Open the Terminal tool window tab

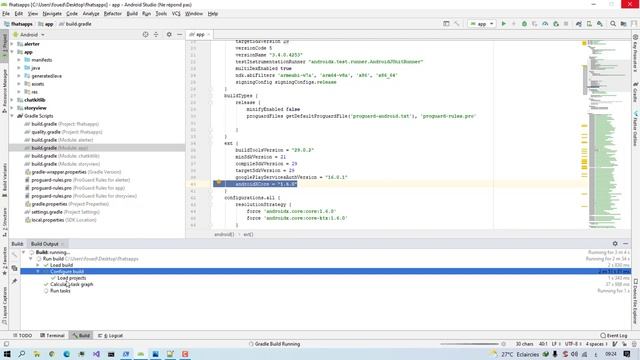click(52, 336)
